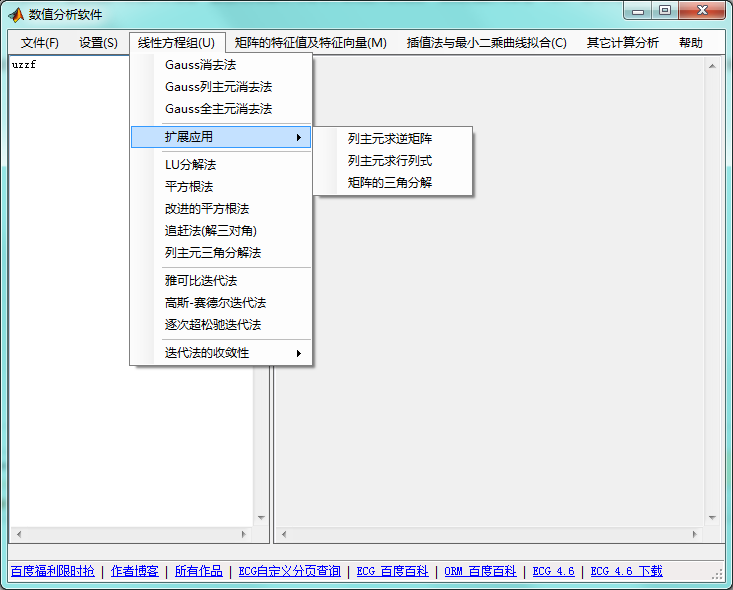The image size is (733, 590).
Task: Open the 帮助 menu
Action: pyautogui.click(x=691, y=43)
